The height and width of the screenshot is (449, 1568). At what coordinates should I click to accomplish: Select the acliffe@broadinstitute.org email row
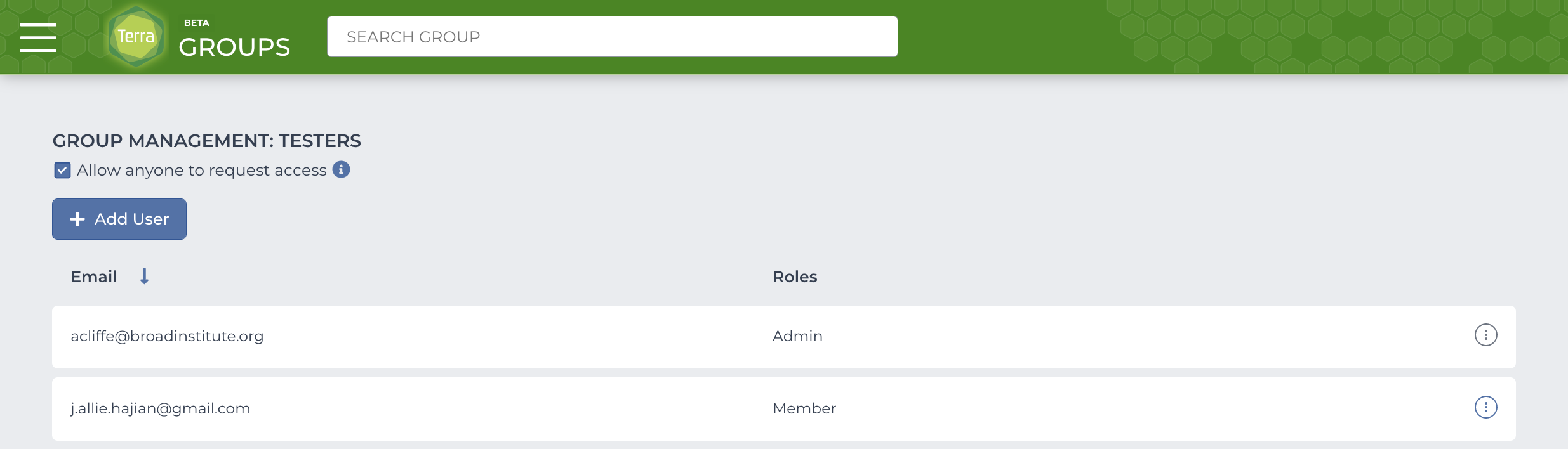(784, 337)
